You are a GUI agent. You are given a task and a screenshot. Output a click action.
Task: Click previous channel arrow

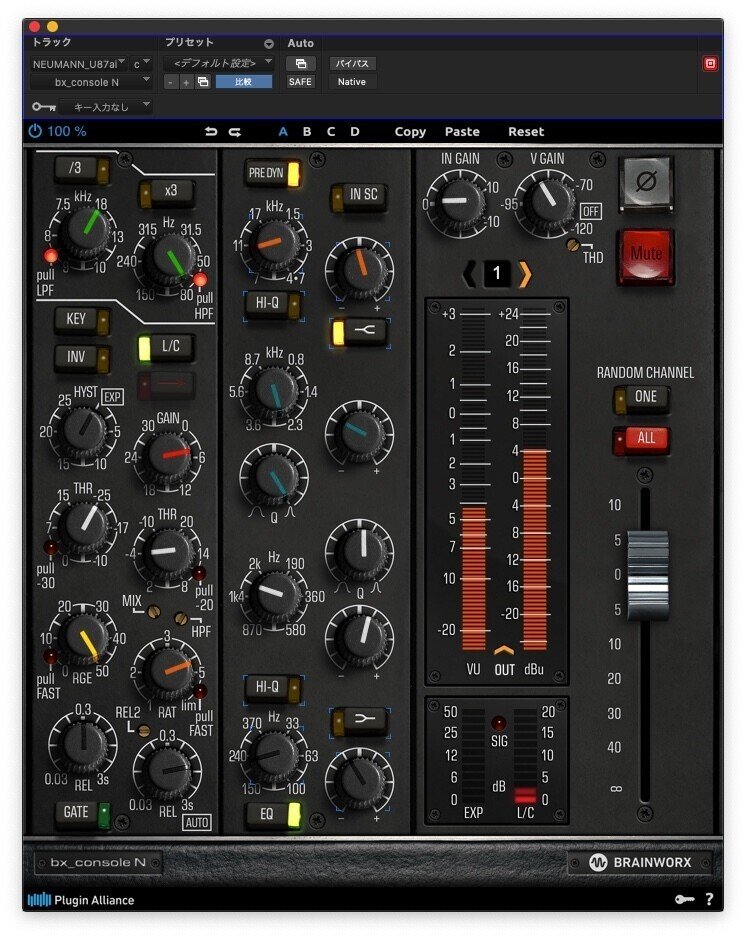470,273
